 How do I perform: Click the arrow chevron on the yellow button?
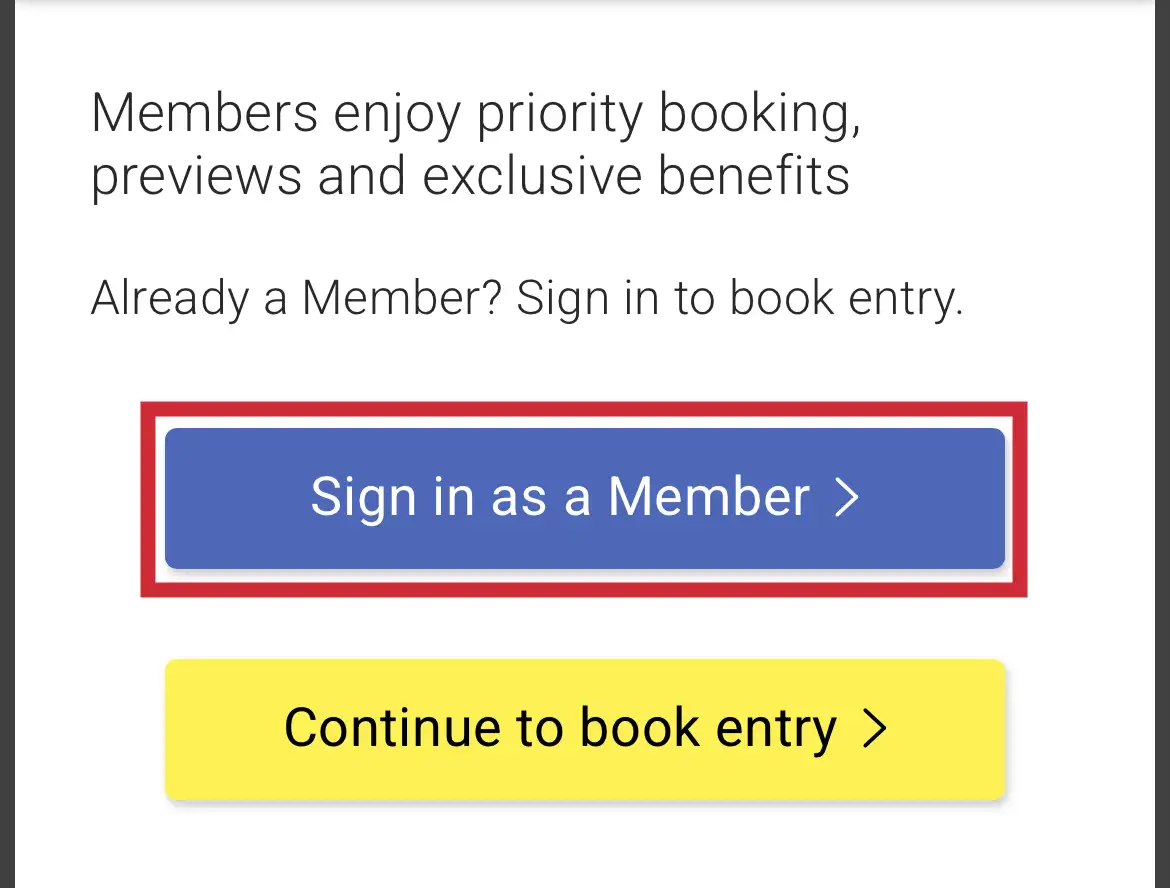pyautogui.click(x=874, y=729)
